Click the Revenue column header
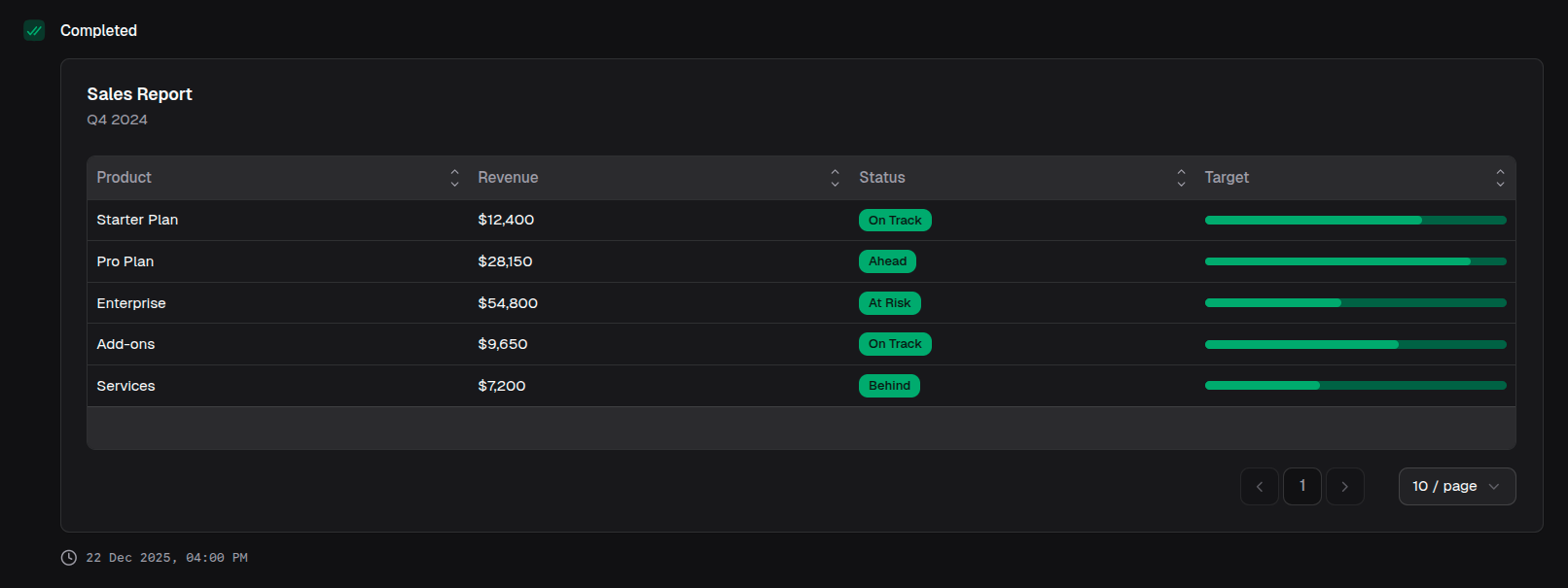Viewport: 1568px width, 588px height. tap(508, 178)
